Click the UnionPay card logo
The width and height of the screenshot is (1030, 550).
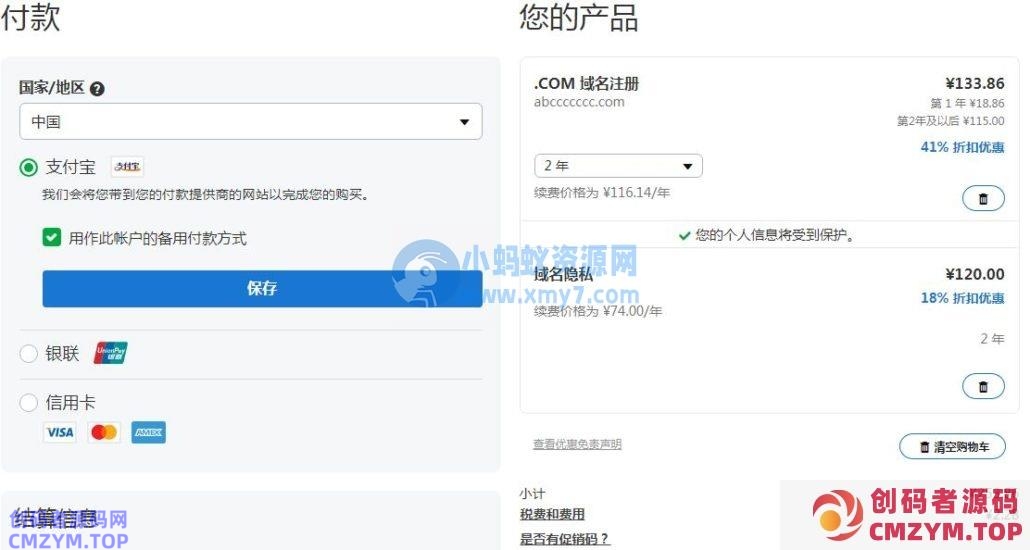click(x=111, y=353)
